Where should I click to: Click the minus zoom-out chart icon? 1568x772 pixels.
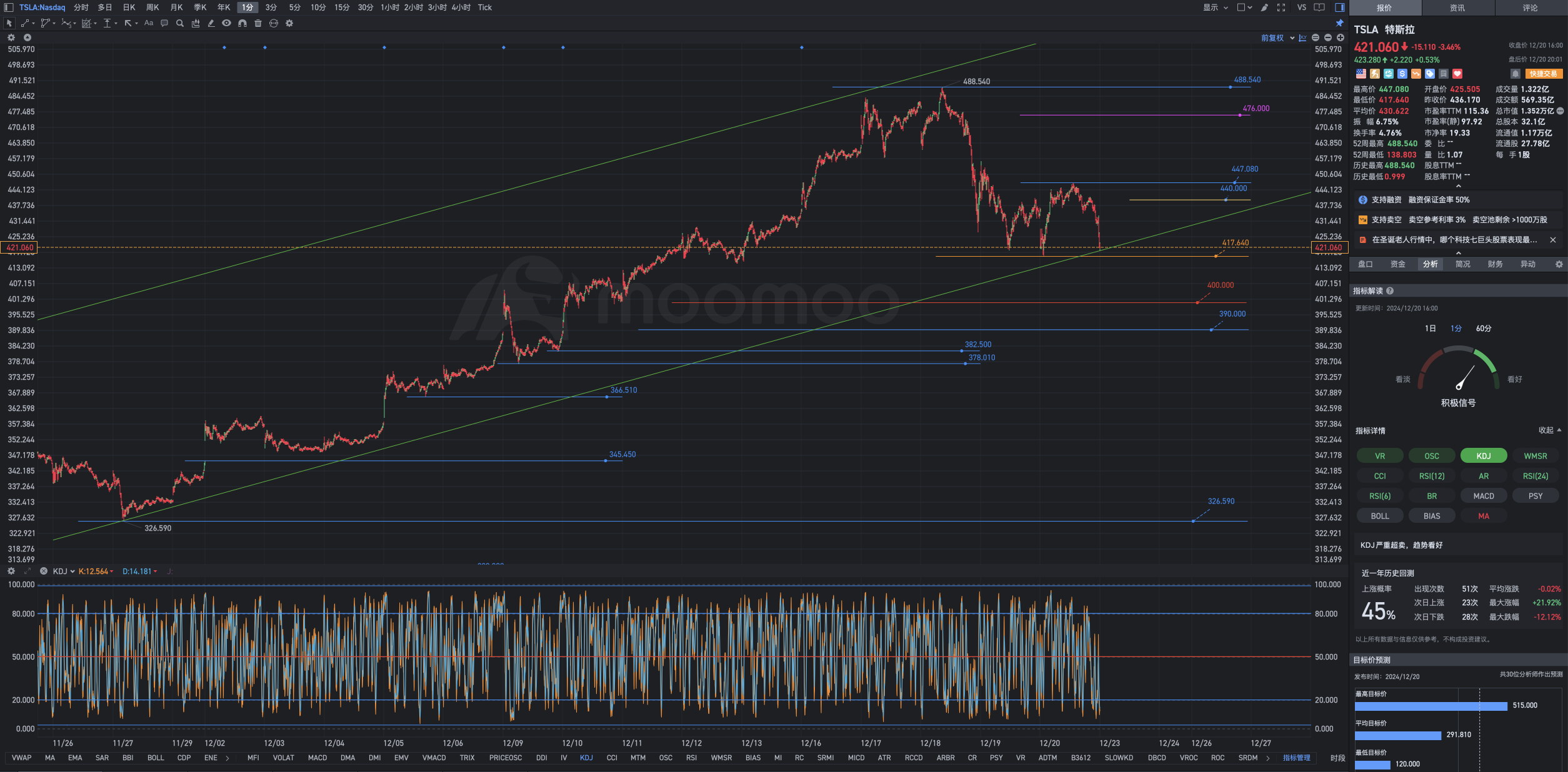[x=1328, y=38]
